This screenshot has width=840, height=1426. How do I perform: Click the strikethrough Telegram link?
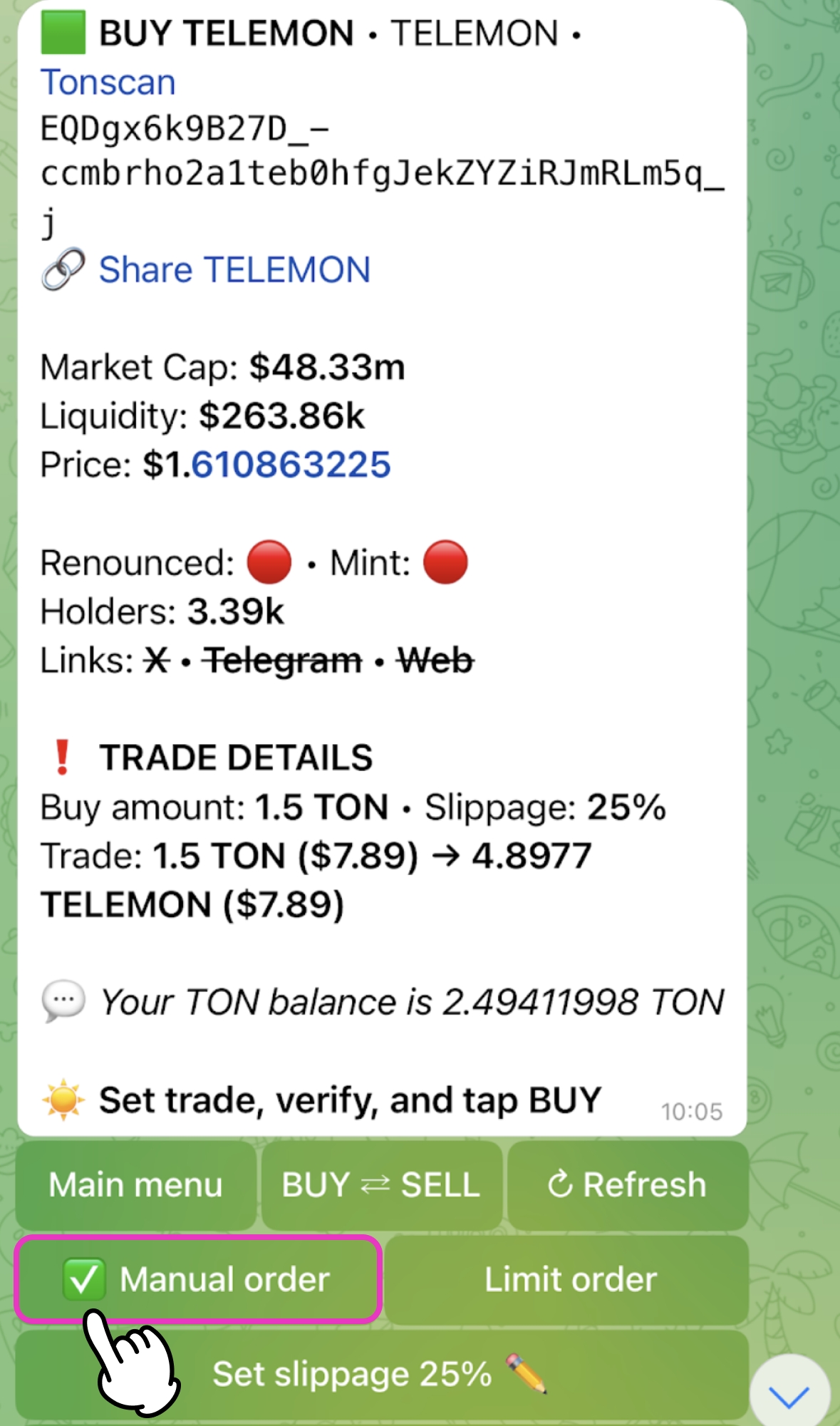coord(282,661)
